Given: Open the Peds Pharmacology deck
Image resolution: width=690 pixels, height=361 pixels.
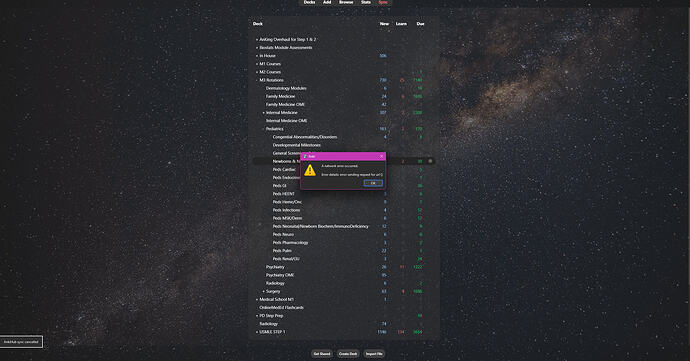Looking at the screenshot, I should tap(290, 243).
